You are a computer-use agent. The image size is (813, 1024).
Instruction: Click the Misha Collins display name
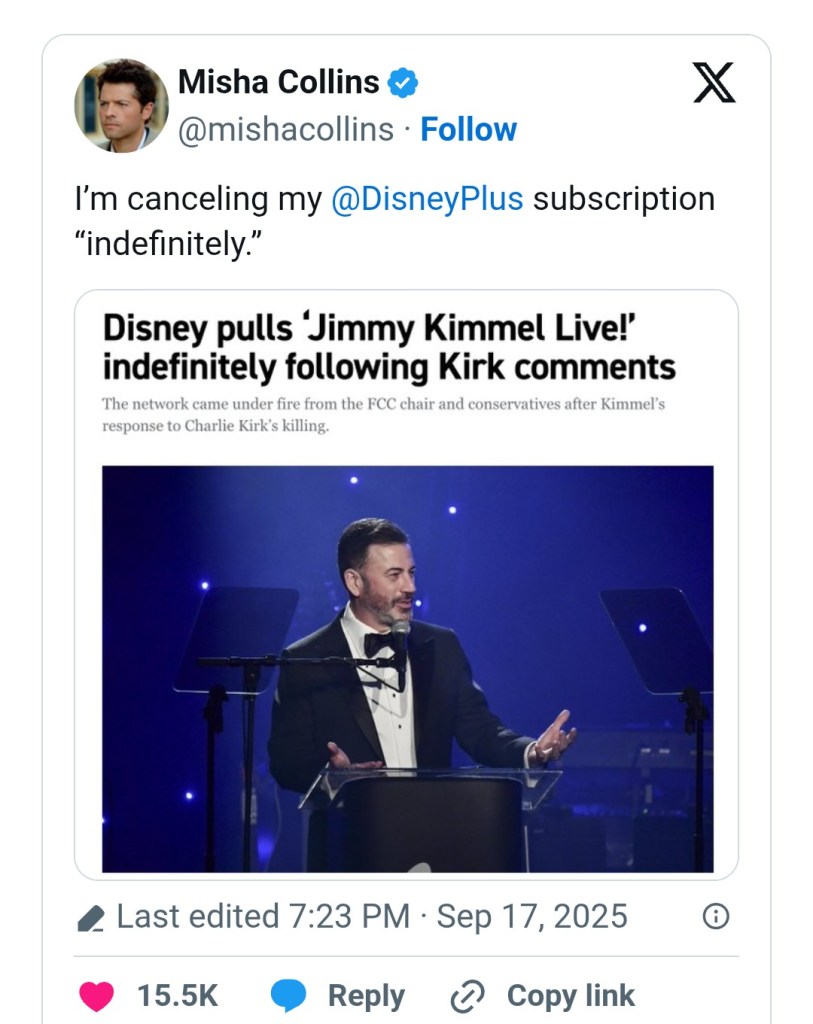click(278, 82)
